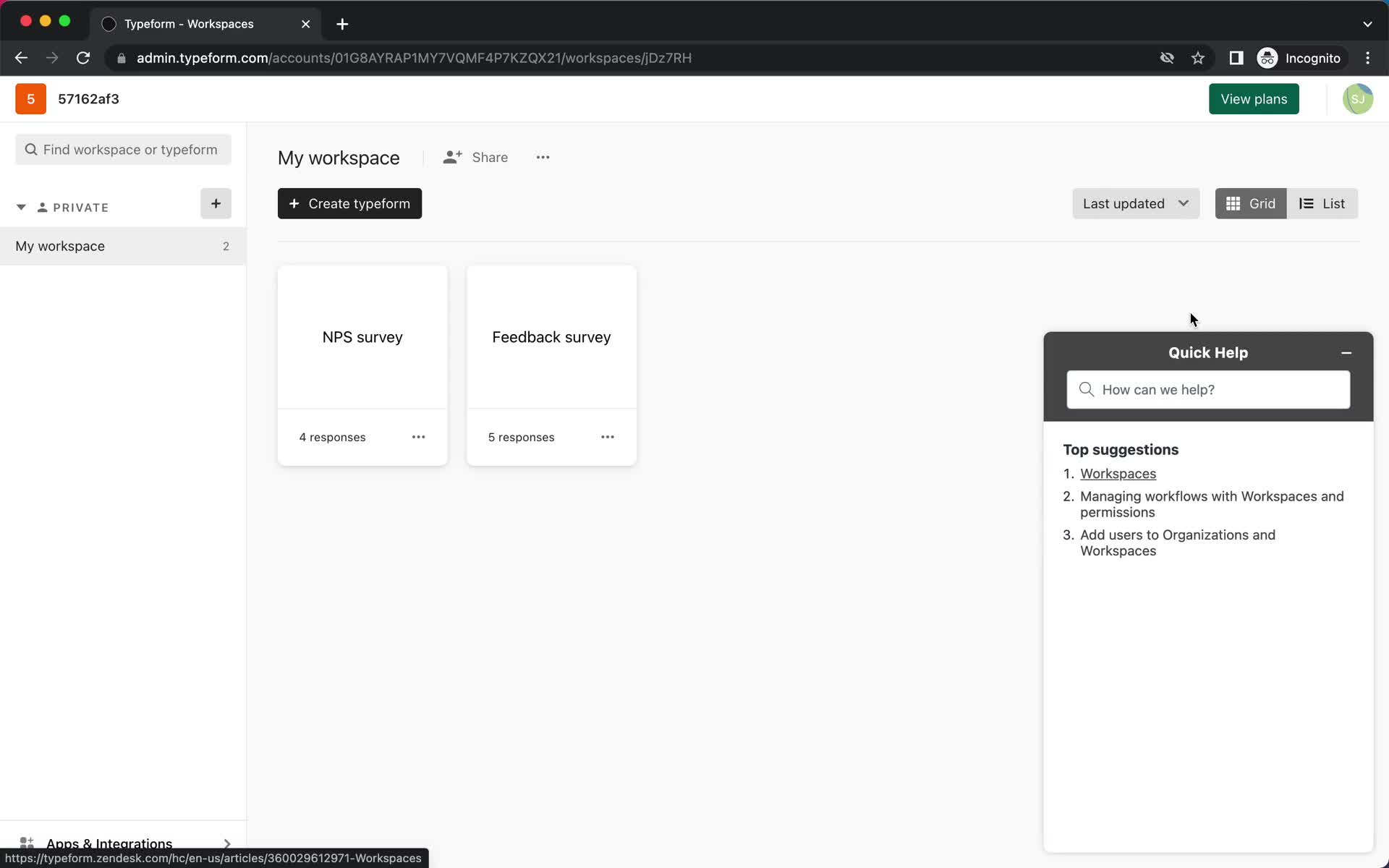The width and height of the screenshot is (1389, 868).
Task: Select My workspace in sidebar
Action: click(x=60, y=245)
